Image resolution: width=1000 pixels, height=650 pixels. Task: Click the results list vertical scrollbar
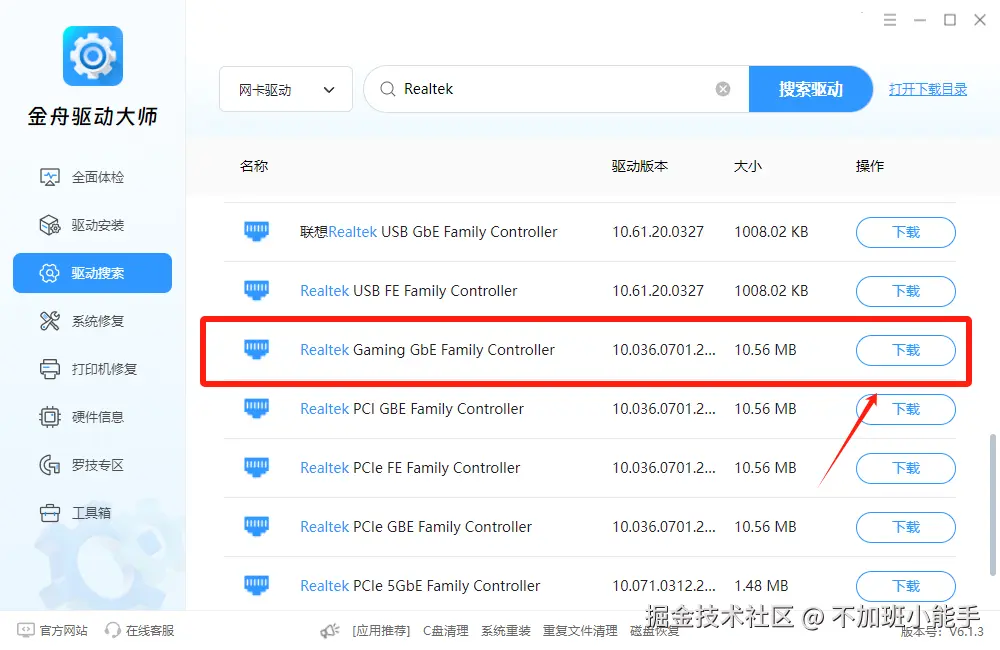992,504
